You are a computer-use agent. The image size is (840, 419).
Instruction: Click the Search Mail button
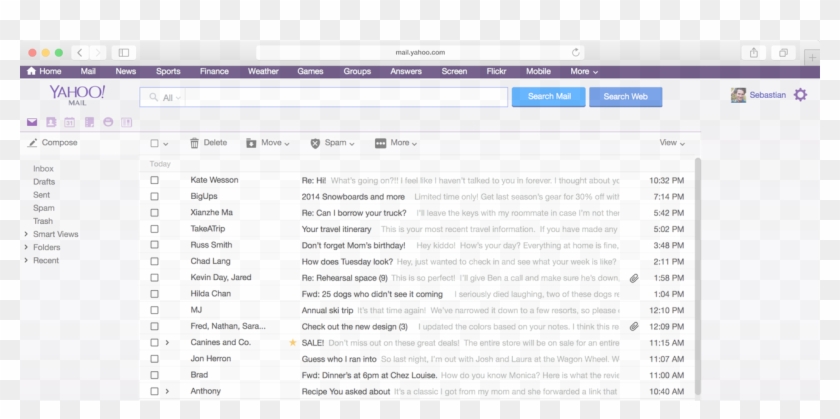click(x=549, y=97)
